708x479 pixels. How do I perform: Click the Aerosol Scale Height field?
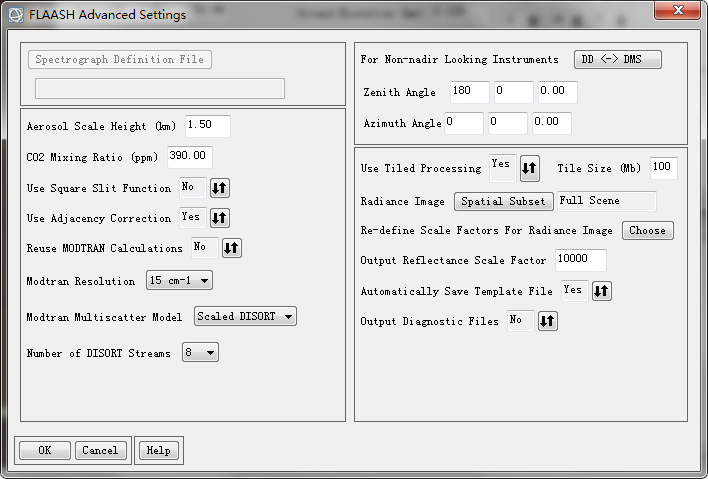pyautogui.click(x=208, y=126)
